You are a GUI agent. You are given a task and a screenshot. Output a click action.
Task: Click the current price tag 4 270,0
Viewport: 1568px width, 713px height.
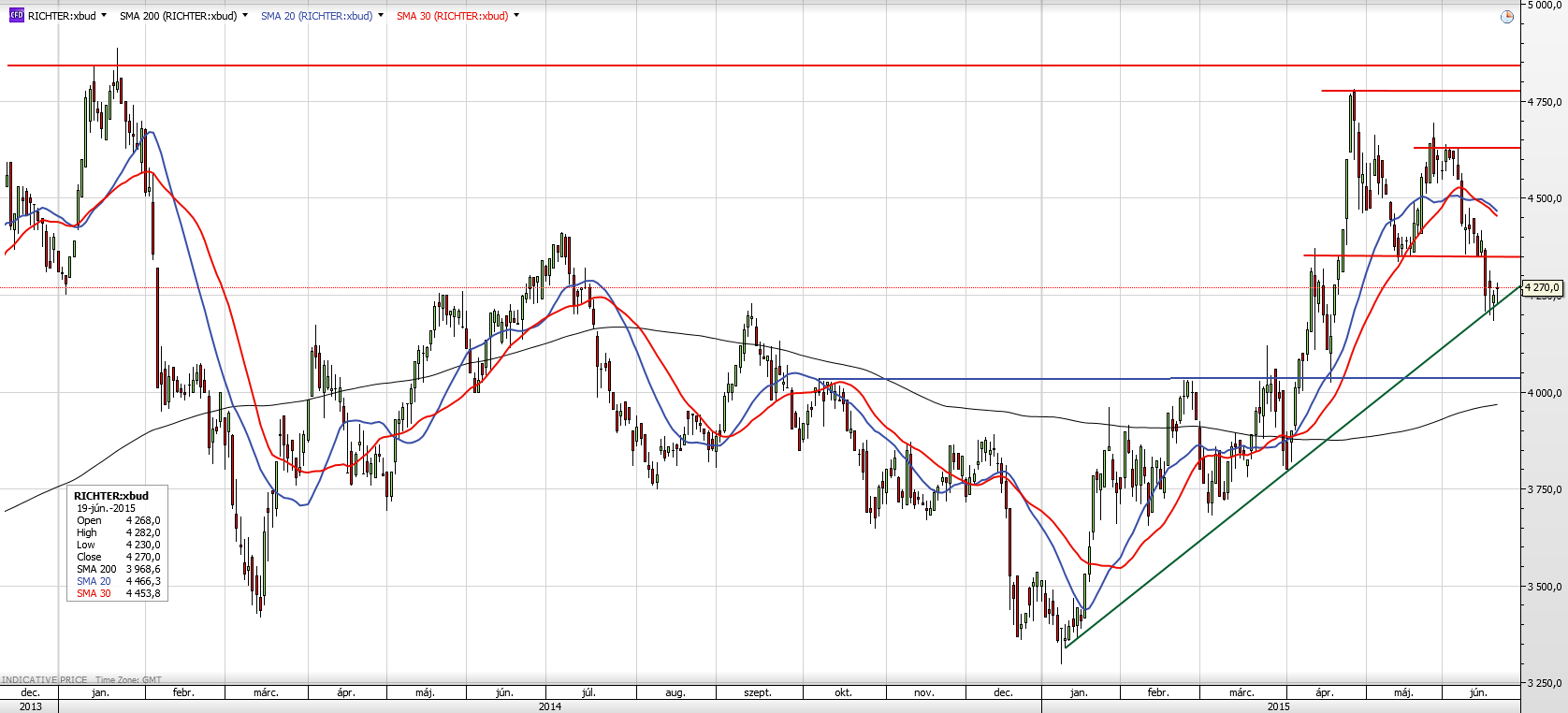tap(1543, 288)
